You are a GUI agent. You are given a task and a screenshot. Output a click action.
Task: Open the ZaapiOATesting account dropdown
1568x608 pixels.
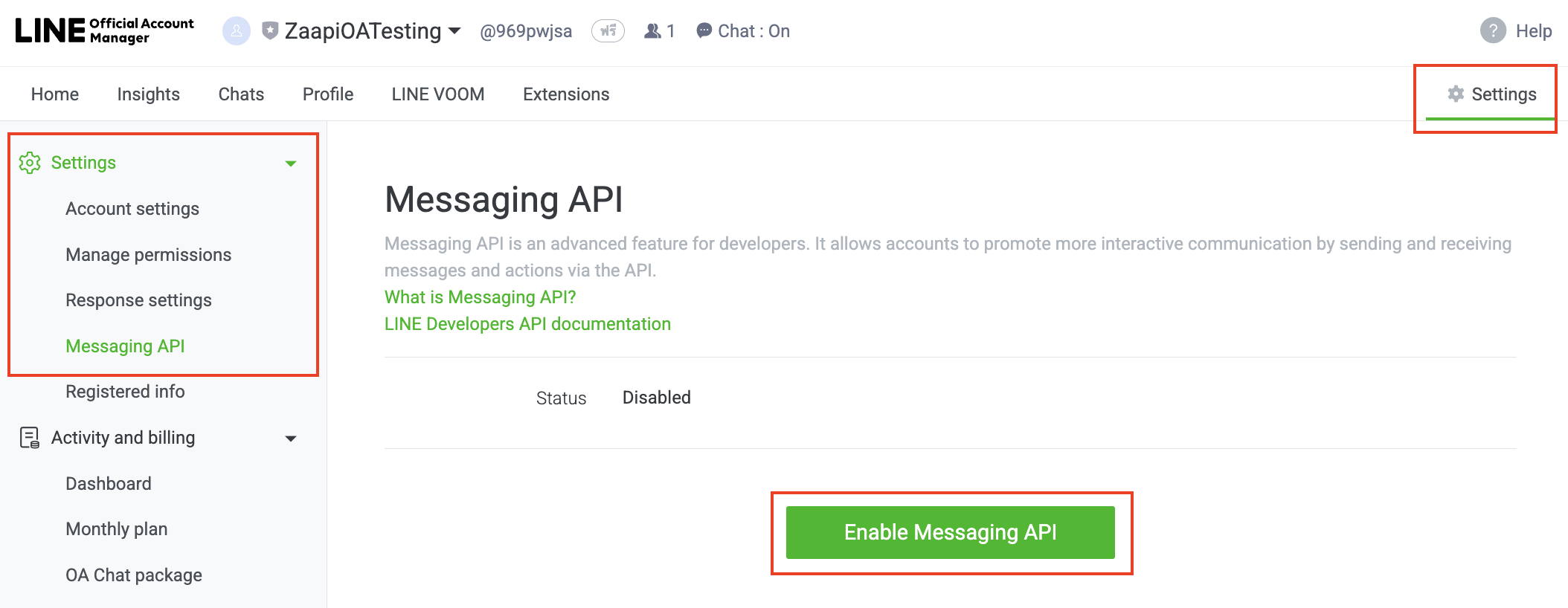point(454,31)
